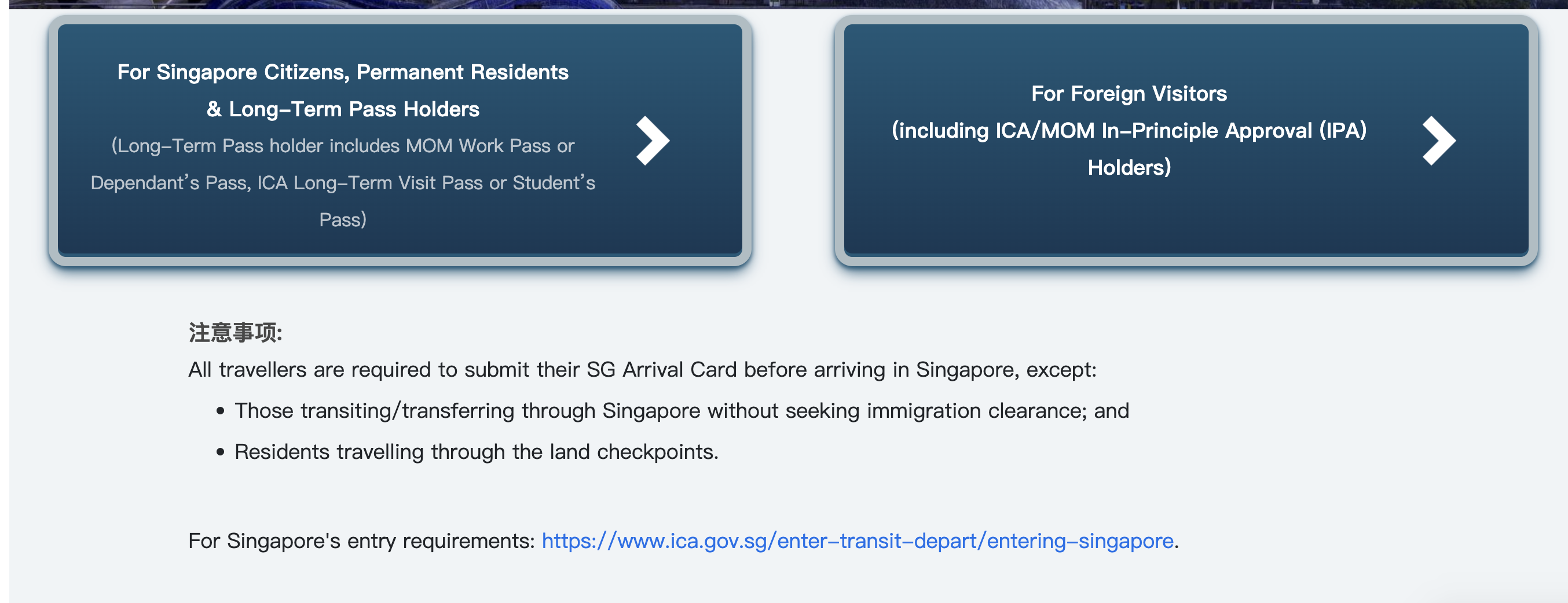Click bullet dot before the transiting/transferring item
This screenshot has height=603, width=1568.
coord(221,411)
